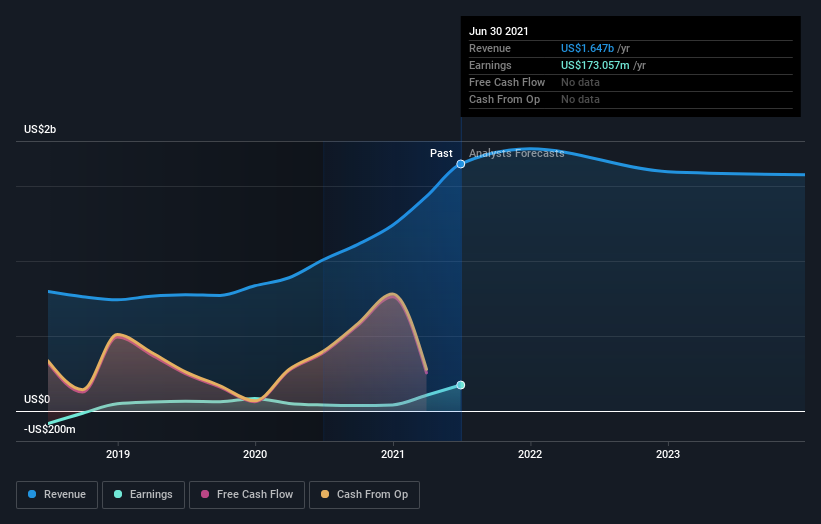Screen dimensions: 821x524
Task: Click the 2019 x-axis label
Action: point(118,454)
